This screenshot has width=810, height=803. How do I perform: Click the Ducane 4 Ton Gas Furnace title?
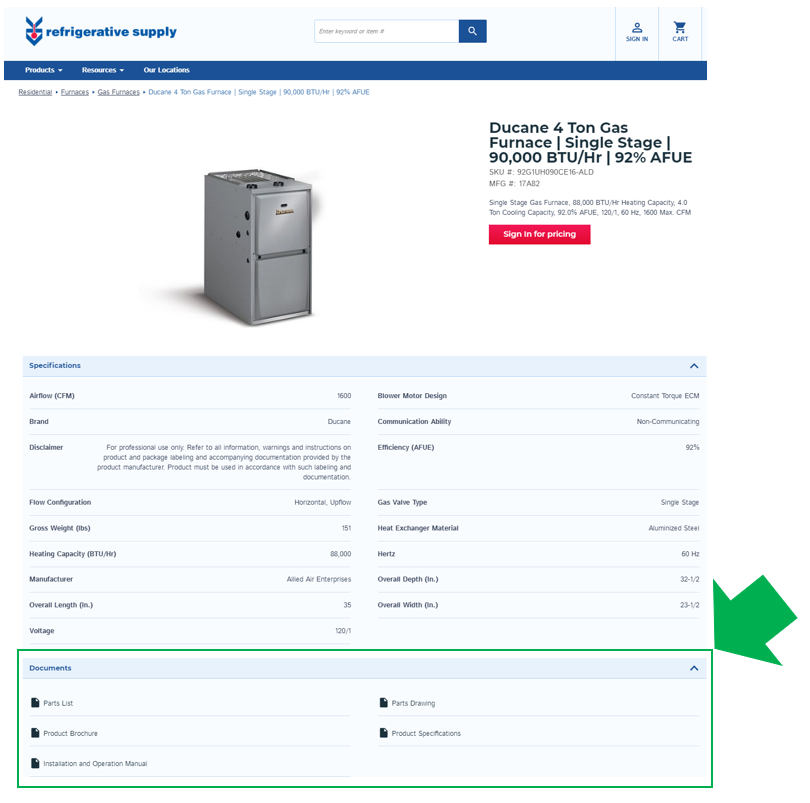click(x=590, y=142)
